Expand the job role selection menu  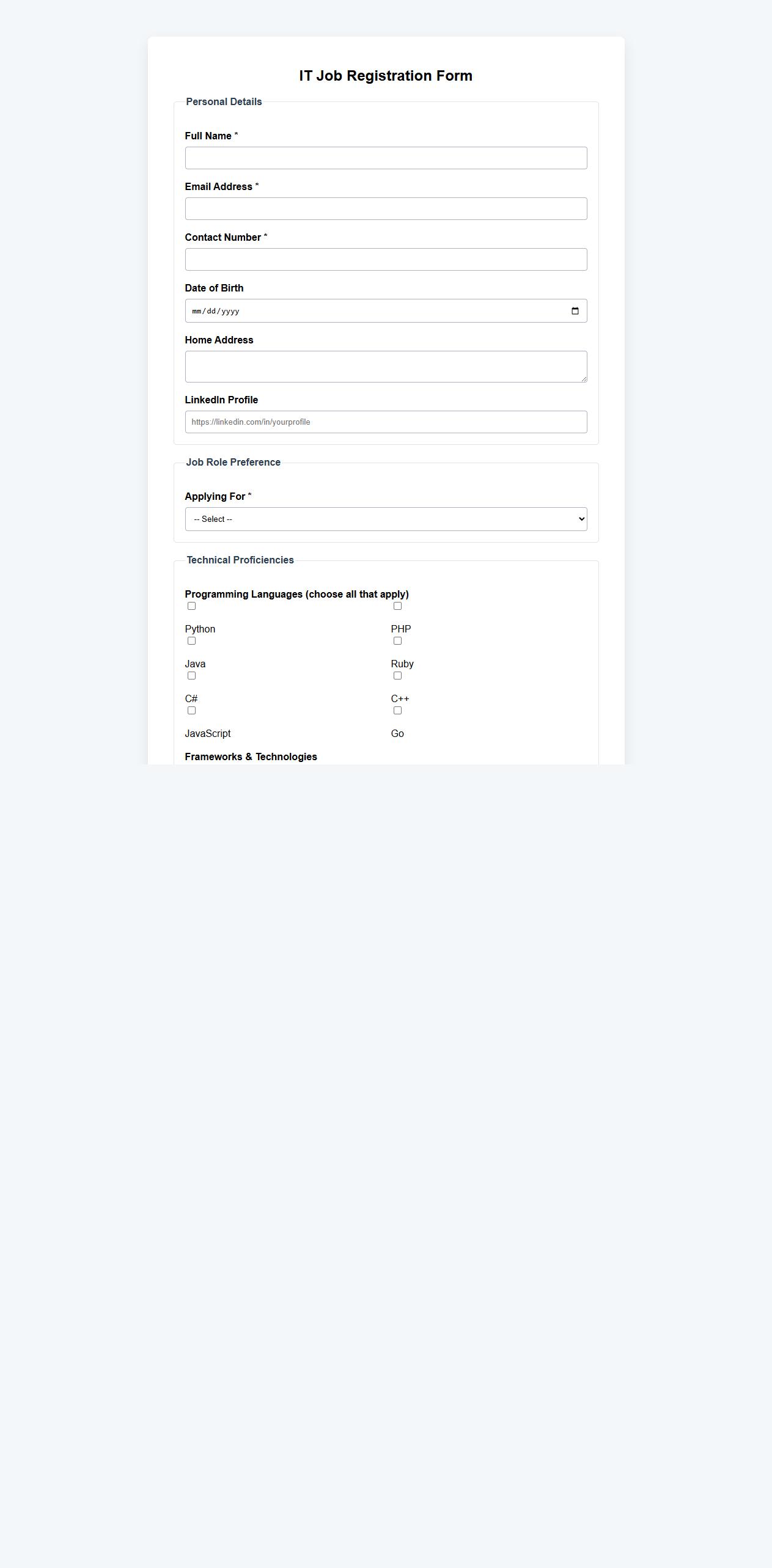(x=386, y=519)
